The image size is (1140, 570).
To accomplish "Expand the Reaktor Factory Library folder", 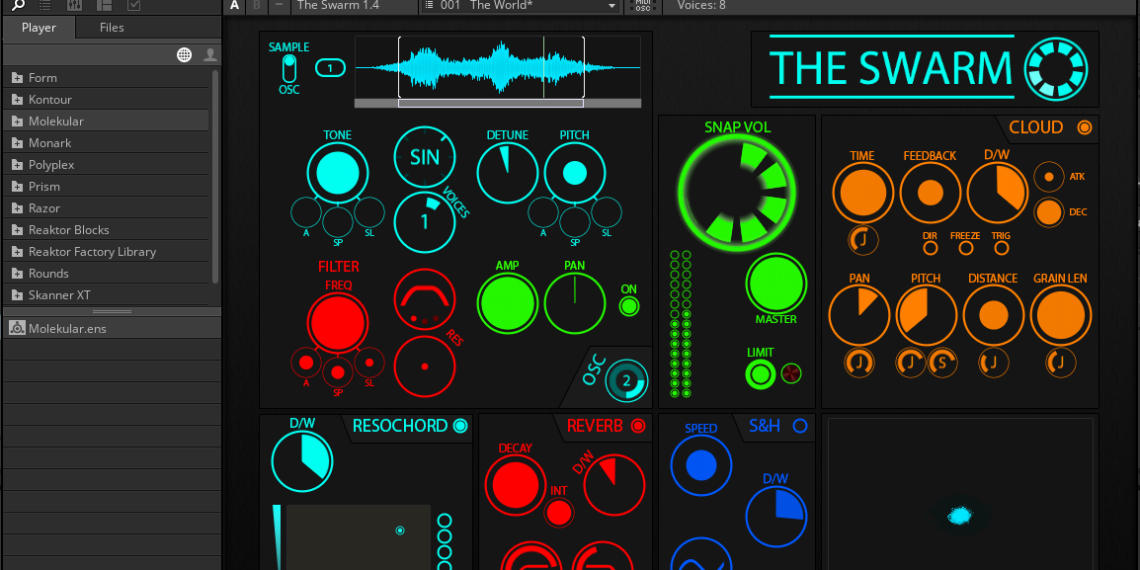I will 92,252.
